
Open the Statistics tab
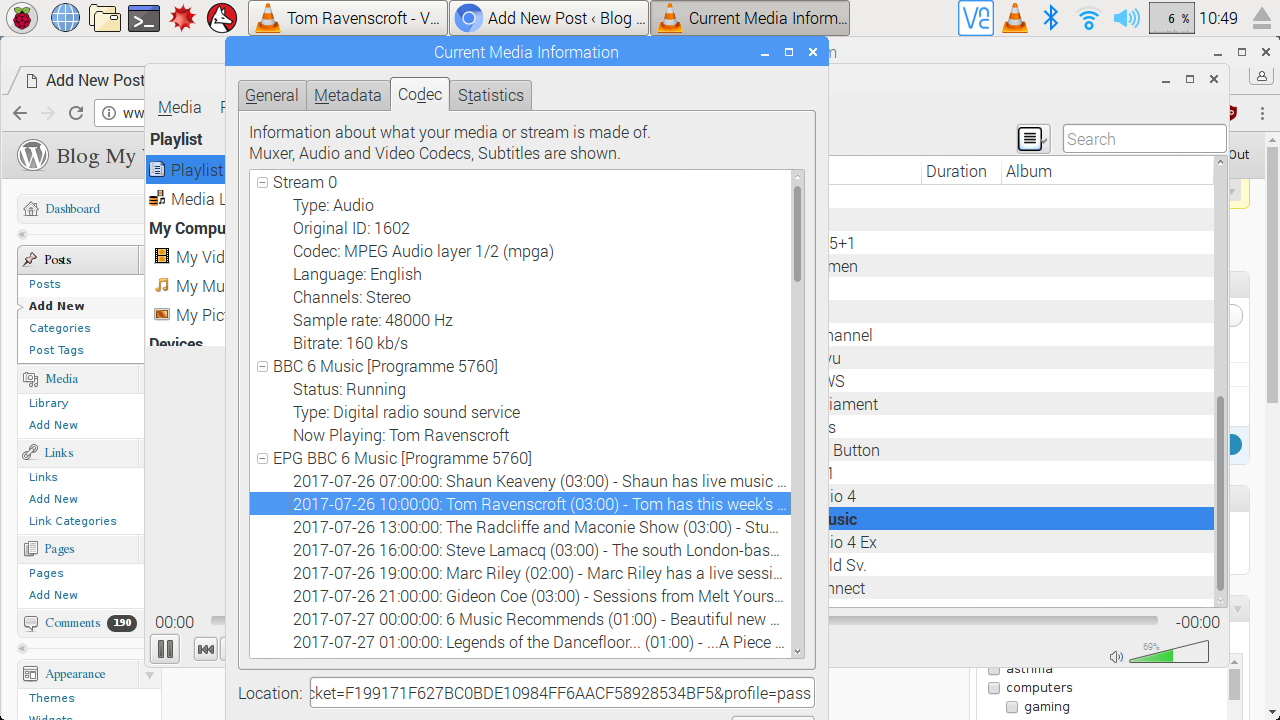pyautogui.click(x=490, y=95)
